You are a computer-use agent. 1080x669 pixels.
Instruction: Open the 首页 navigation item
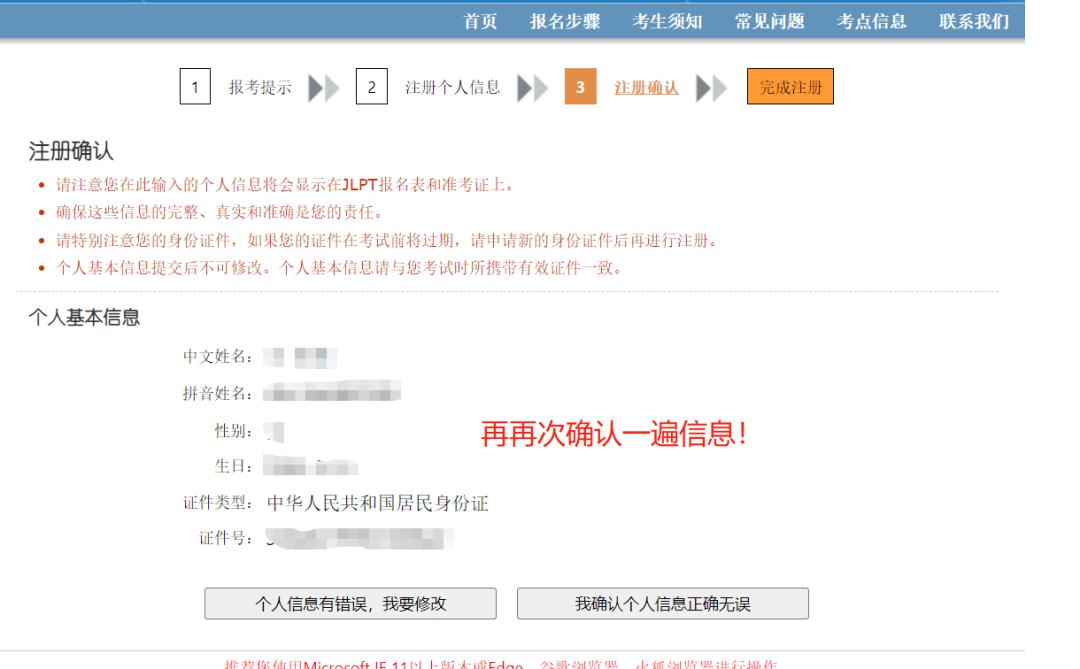point(480,21)
